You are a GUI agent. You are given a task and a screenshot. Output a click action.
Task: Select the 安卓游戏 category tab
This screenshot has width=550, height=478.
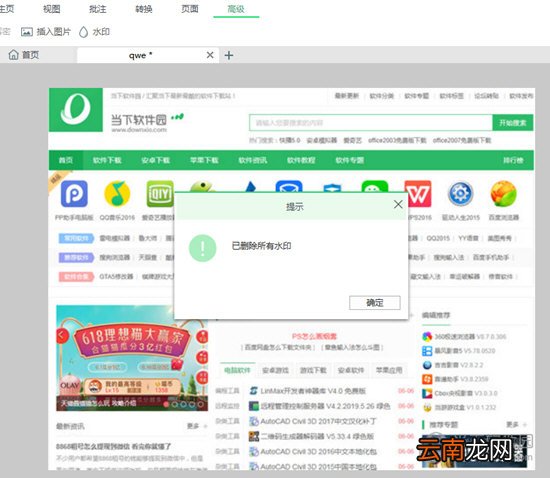275,370
